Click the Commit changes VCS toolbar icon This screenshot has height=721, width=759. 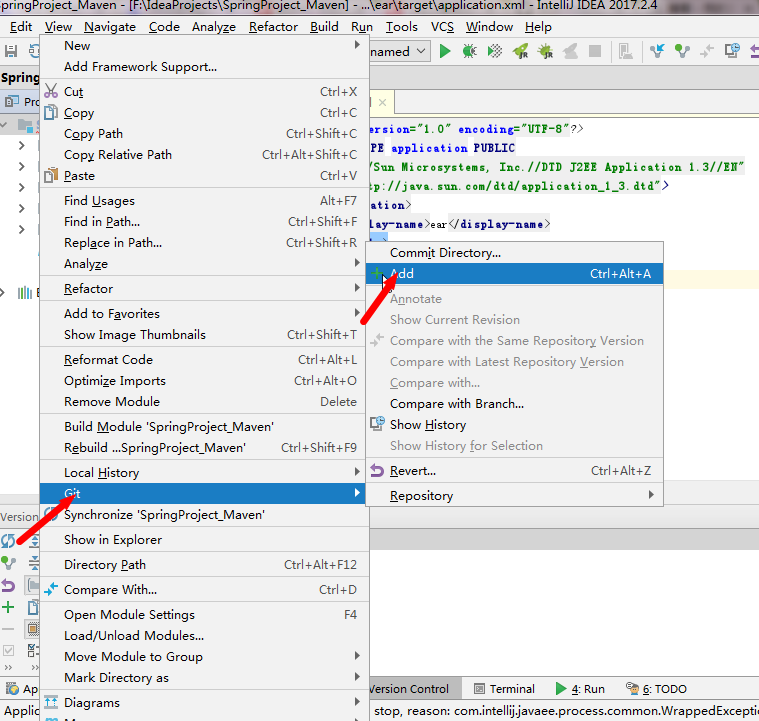682,51
